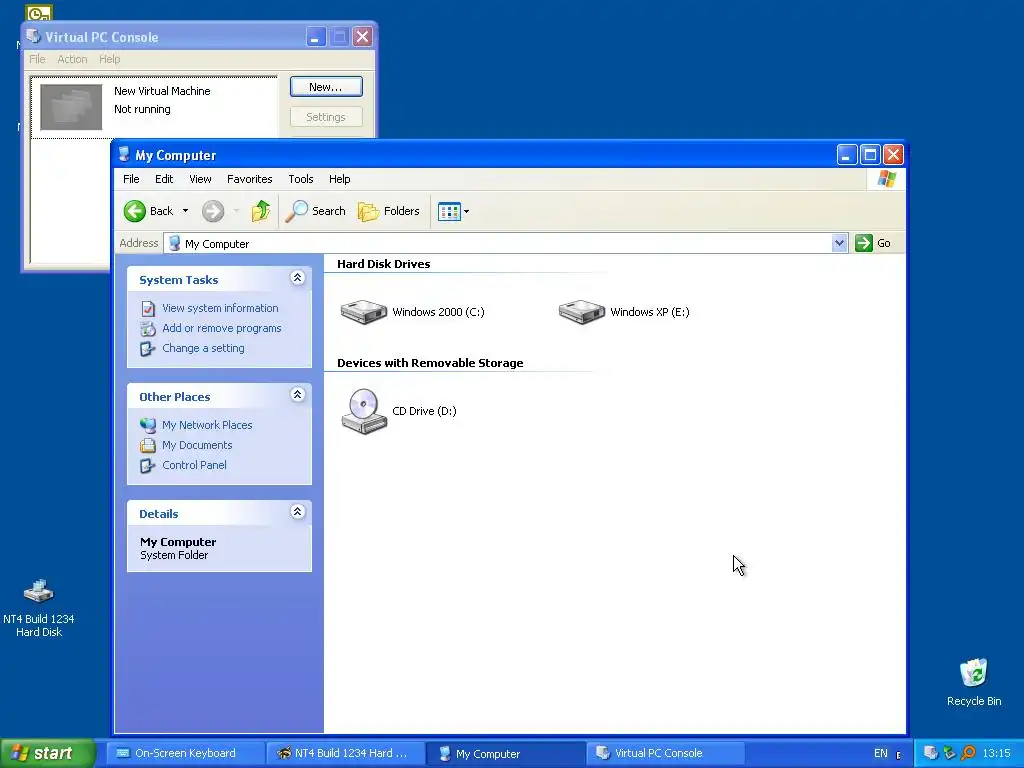Click the Virtual PC Console title bar icon
This screenshot has width=1024, height=768.
[33, 37]
